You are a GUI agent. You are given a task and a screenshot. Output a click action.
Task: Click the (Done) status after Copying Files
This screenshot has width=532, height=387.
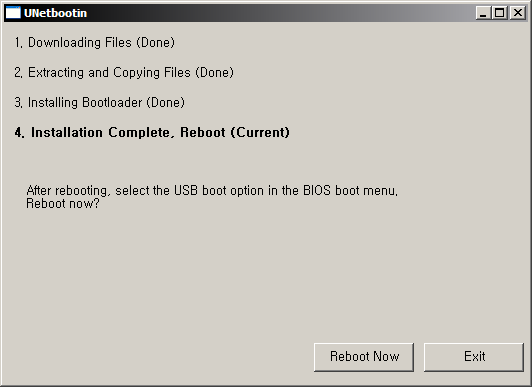(214, 73)
